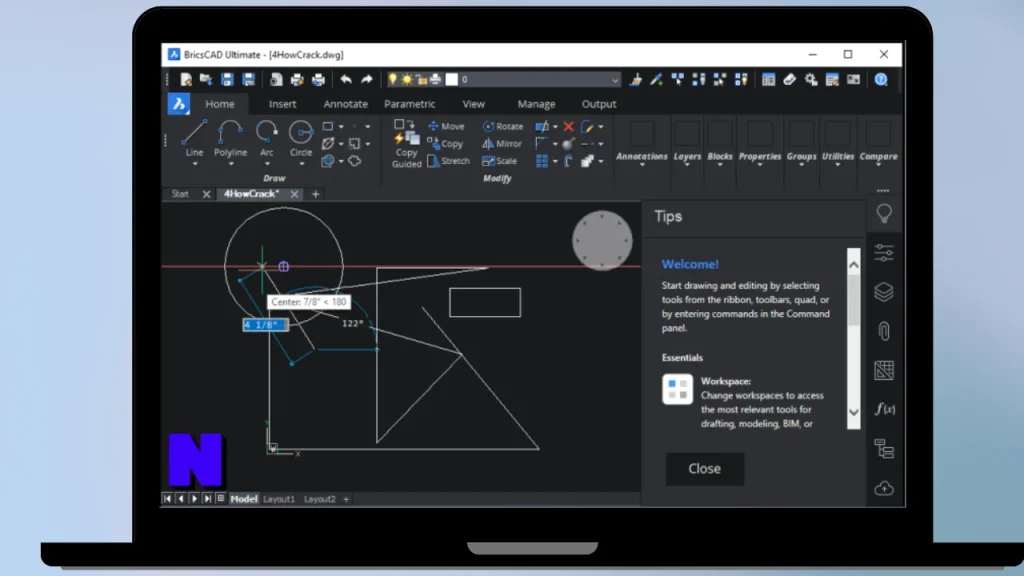
Task: Open the Properties sliders side panel icon
Action: pos(884,253)
